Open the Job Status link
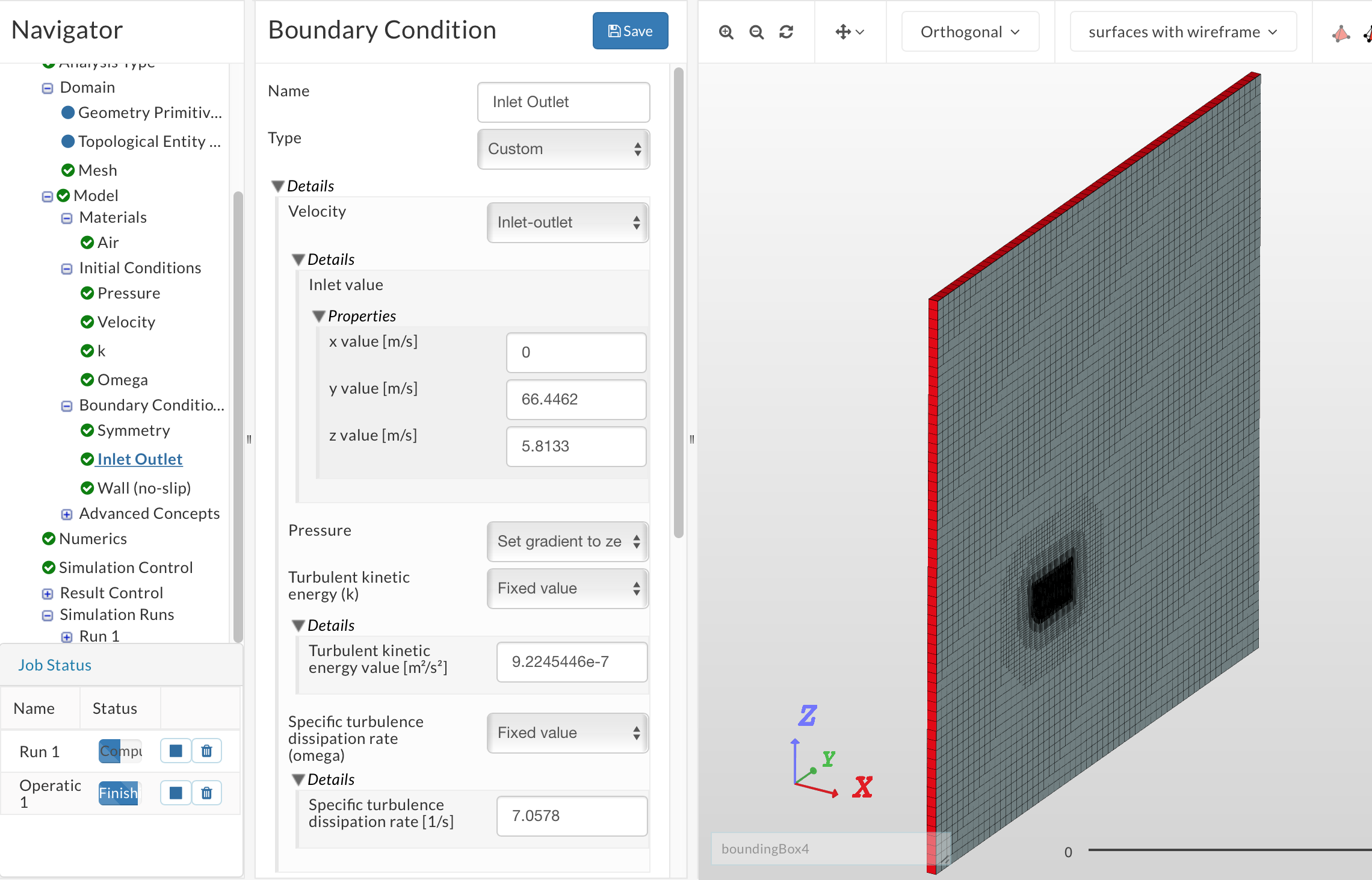This screenshot has width=1372, height=880. 55,665
